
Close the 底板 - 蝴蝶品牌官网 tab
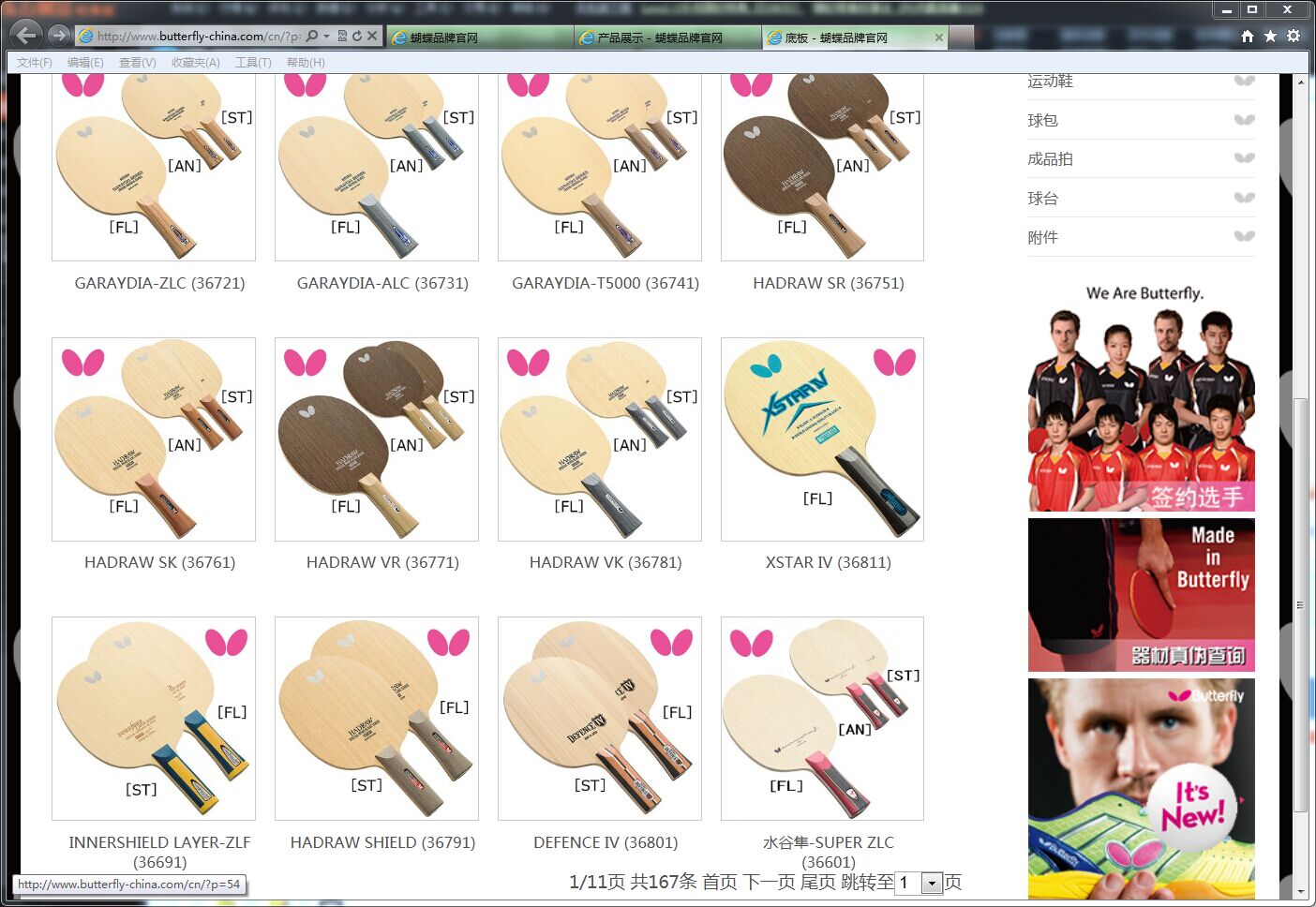[x=939, y=37]
